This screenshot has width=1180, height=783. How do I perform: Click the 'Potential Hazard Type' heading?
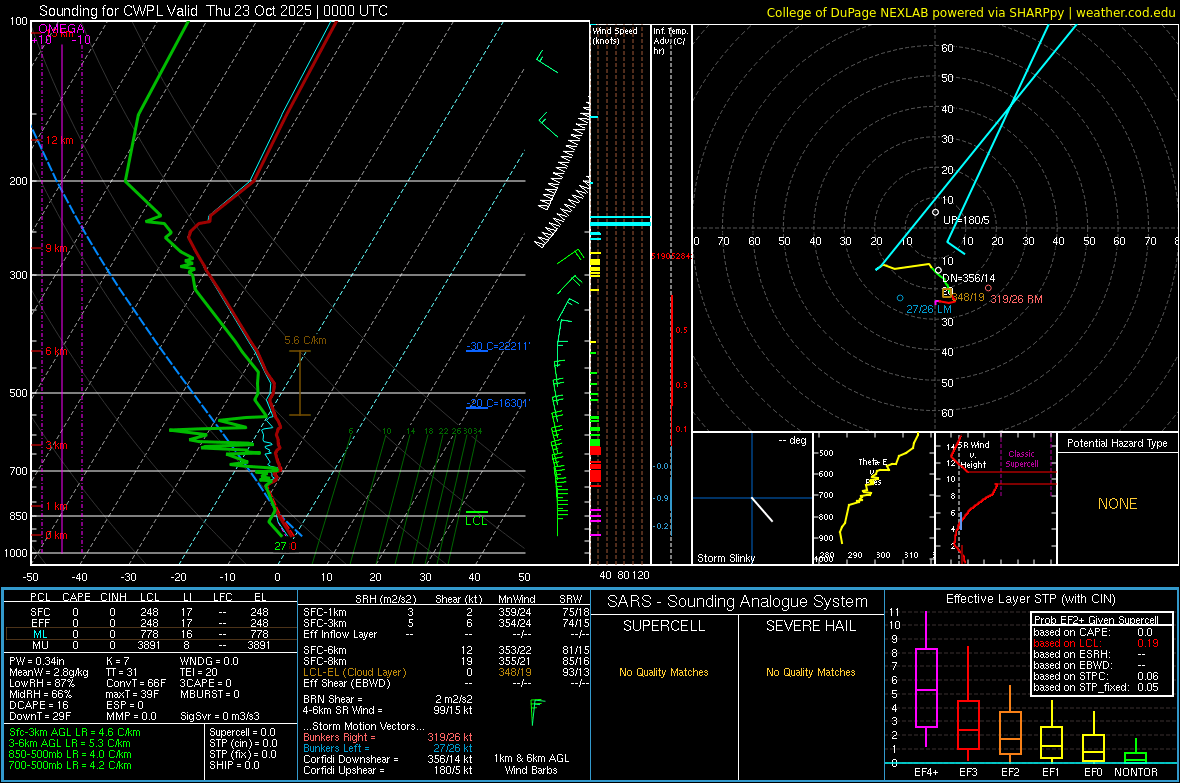[x=1117, y=443]
